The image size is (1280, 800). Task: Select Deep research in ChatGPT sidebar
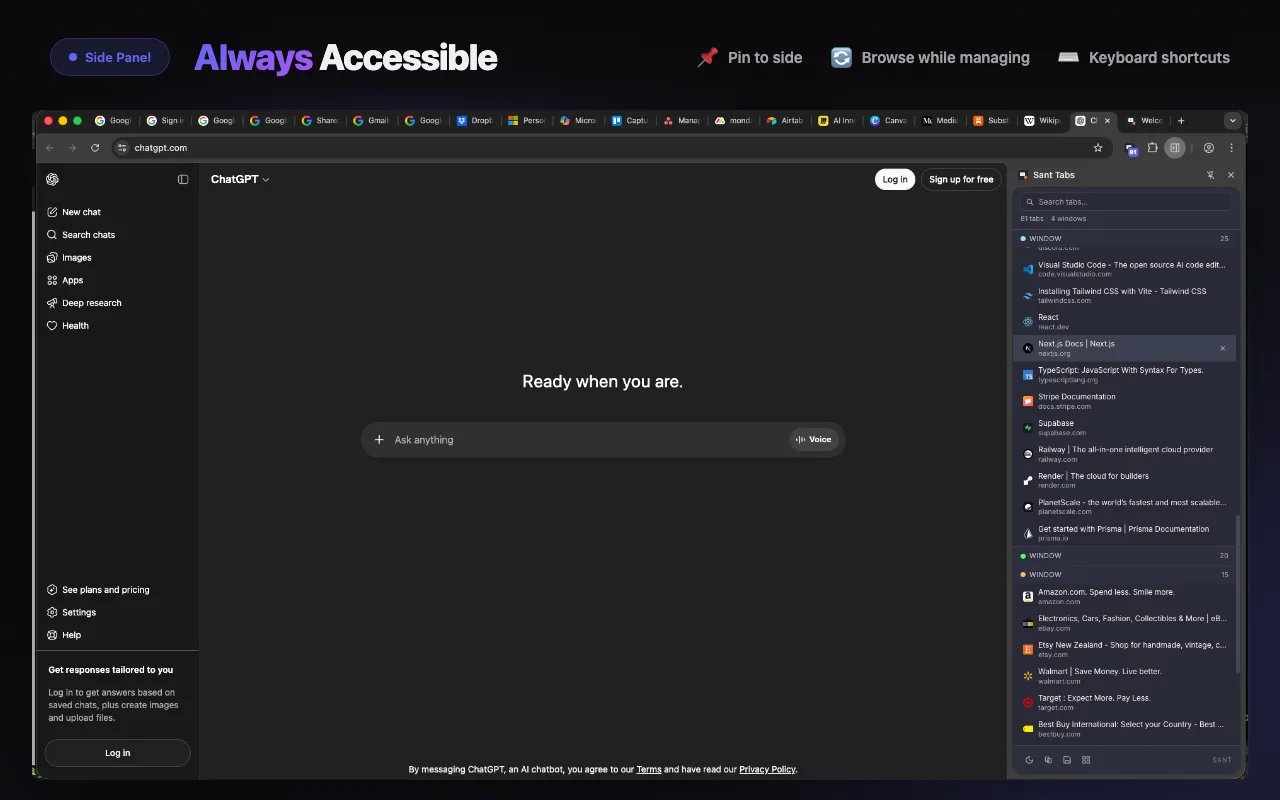click(91, 303)
